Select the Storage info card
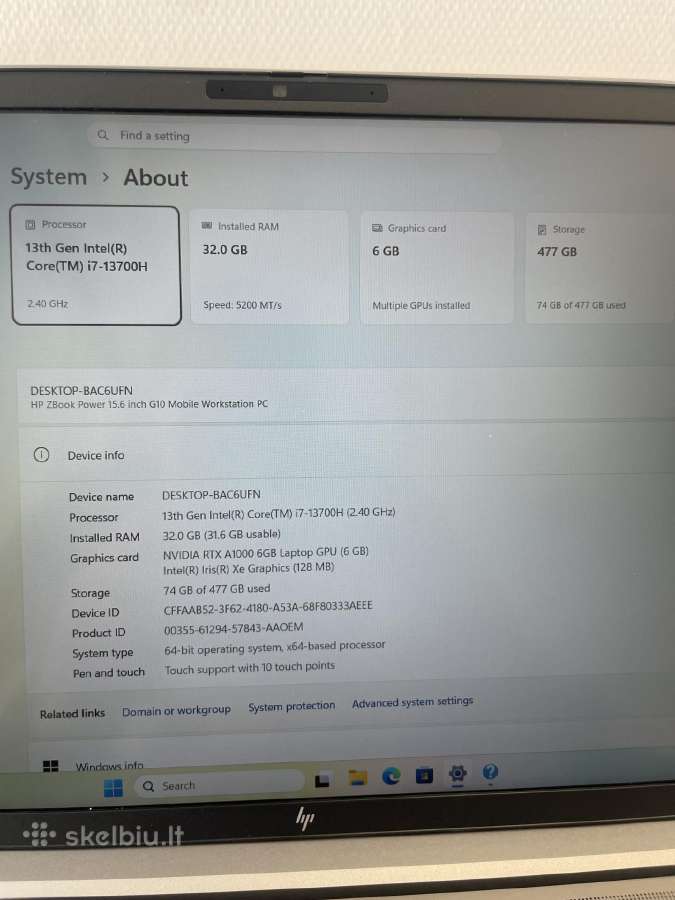This screenshot has height=900, width=675. pos(599,268)
